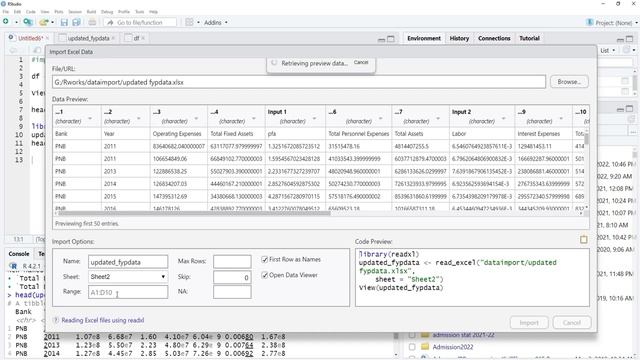Click the data preview vertical scrollbar
The height and width of the screenshot is (360, 640).
tap(587, 139)
